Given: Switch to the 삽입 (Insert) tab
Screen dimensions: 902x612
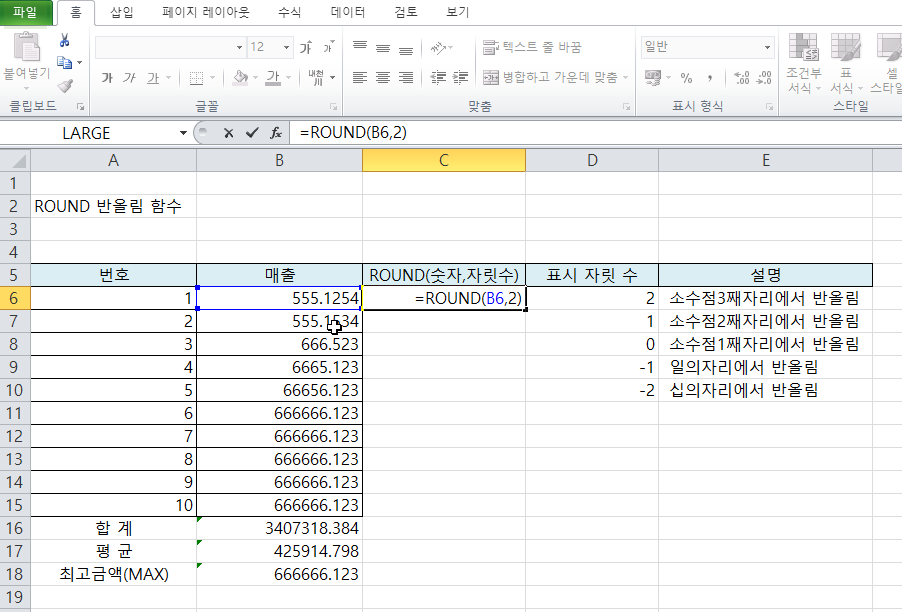Looking at the screenshot, I should tap(121, 12).
